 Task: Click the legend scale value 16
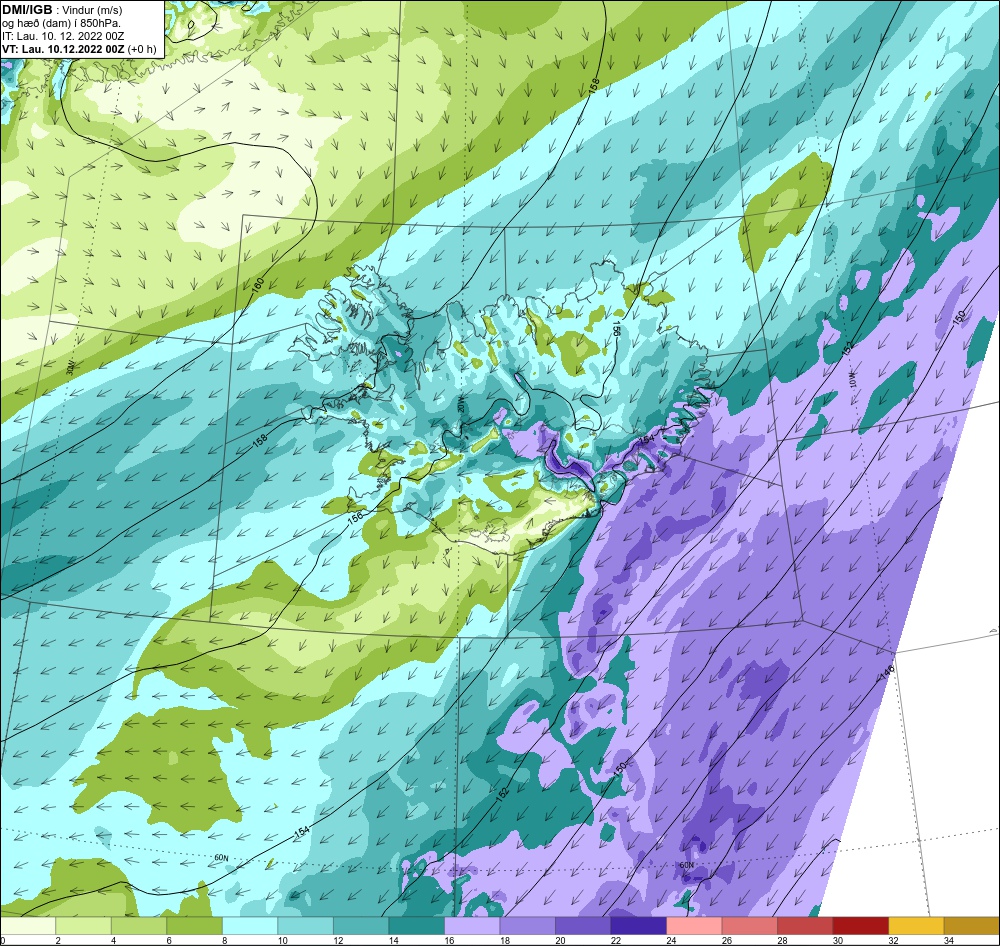(449, 940)
